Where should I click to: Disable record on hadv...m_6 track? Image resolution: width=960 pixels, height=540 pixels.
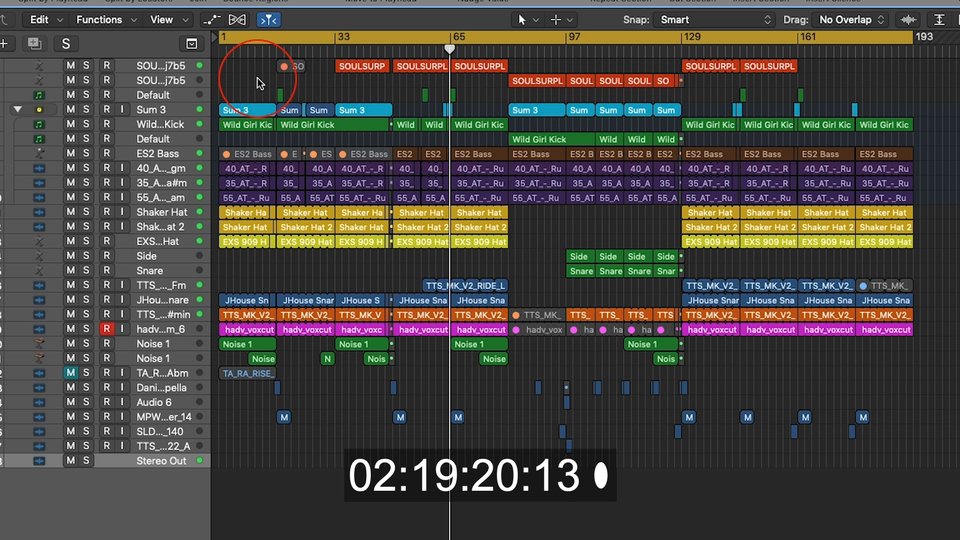(x=107, y=329)
